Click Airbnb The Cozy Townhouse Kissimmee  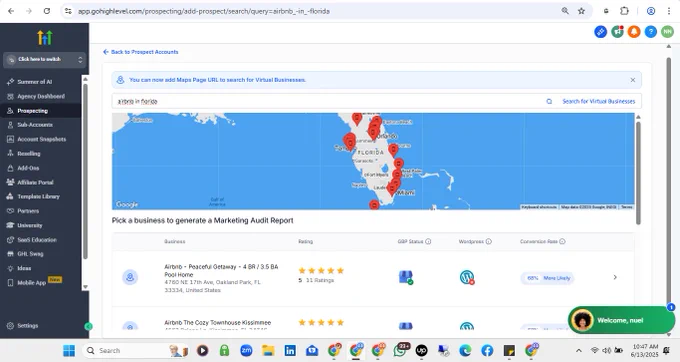[217, 323]
